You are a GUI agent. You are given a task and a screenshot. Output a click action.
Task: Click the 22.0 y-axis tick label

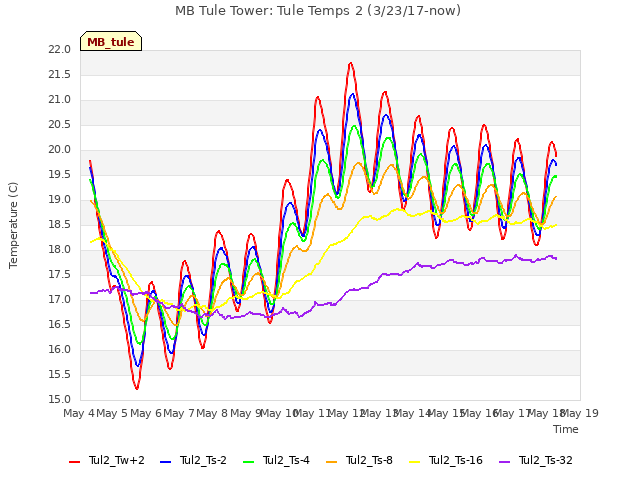click(x=60, y=49)
